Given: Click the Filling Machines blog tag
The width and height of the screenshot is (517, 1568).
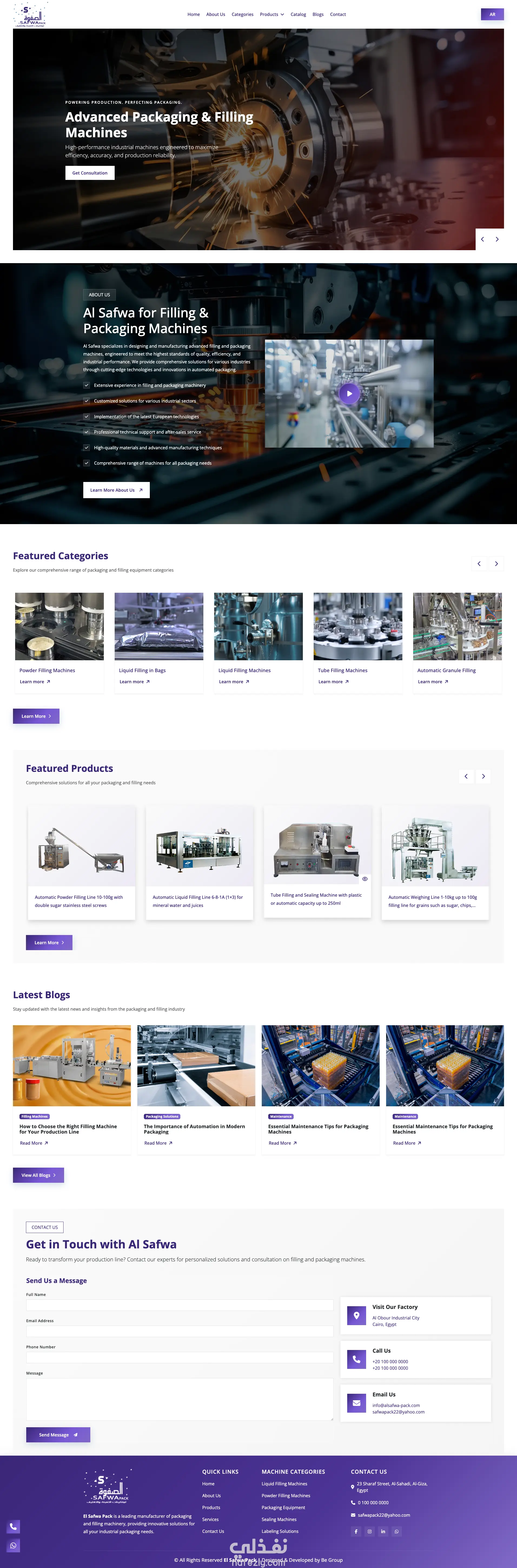Looking at the screenshot, I should 34,1116.
